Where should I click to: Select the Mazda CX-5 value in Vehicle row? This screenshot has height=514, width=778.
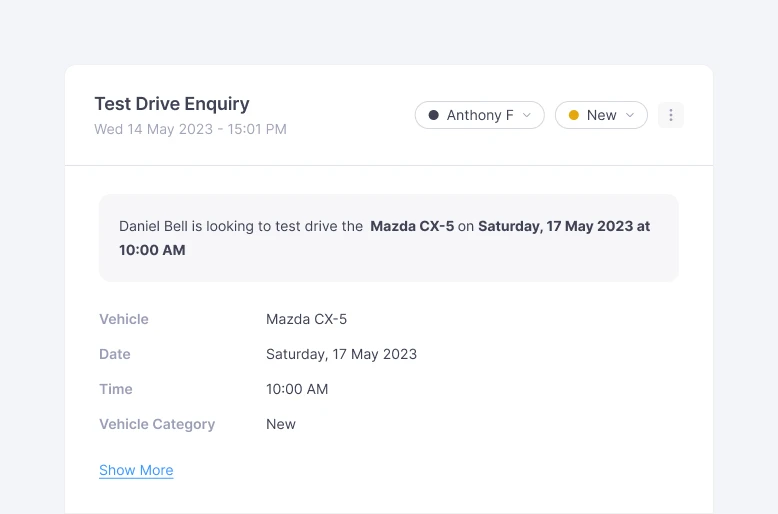306,319
